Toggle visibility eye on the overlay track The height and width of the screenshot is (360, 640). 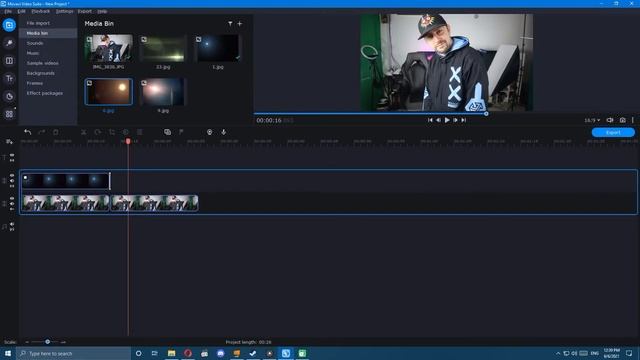12,176
